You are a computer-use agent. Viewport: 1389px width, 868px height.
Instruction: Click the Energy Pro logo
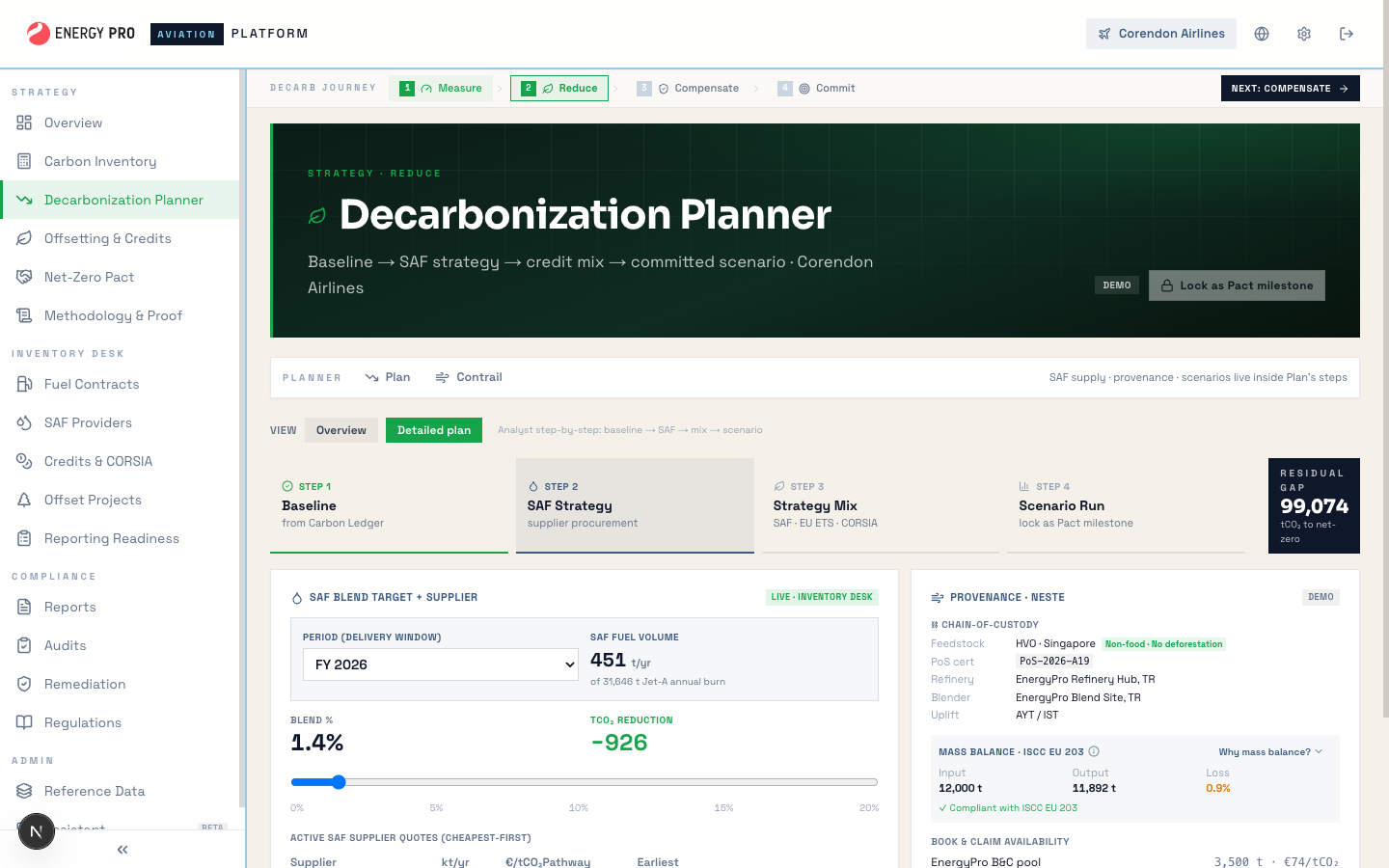point(81,34)
